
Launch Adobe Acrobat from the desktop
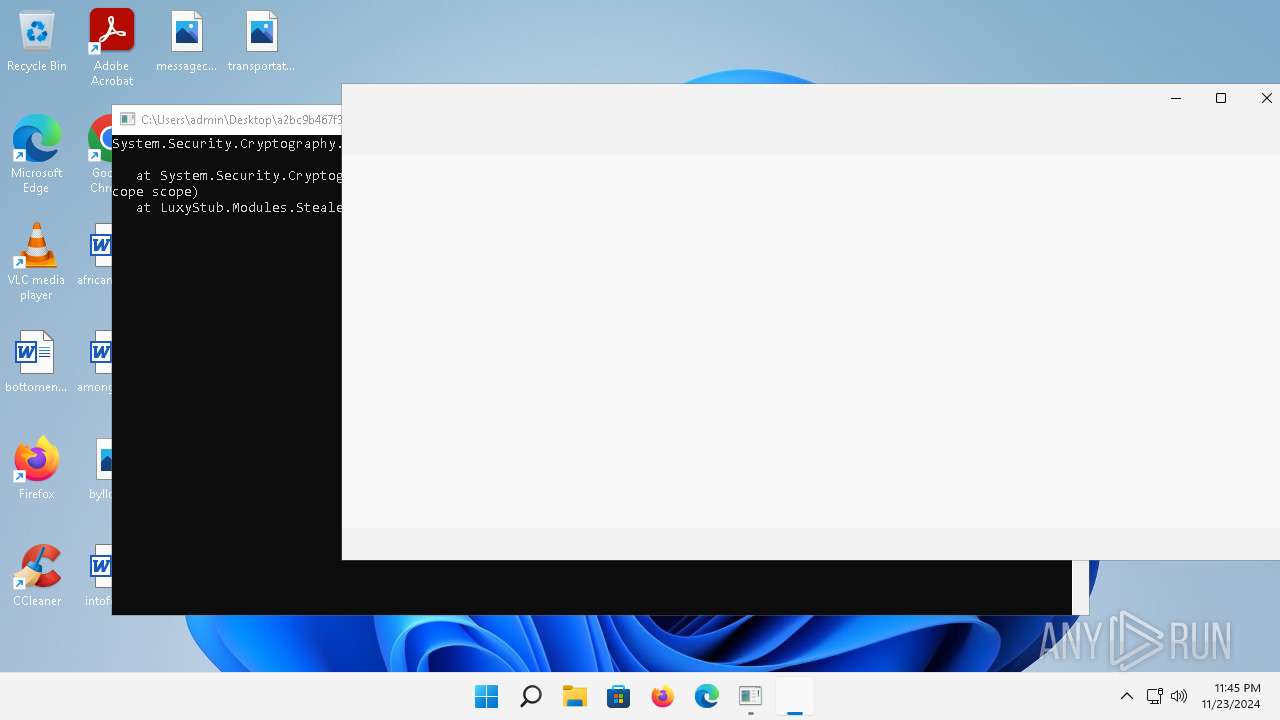112,48
